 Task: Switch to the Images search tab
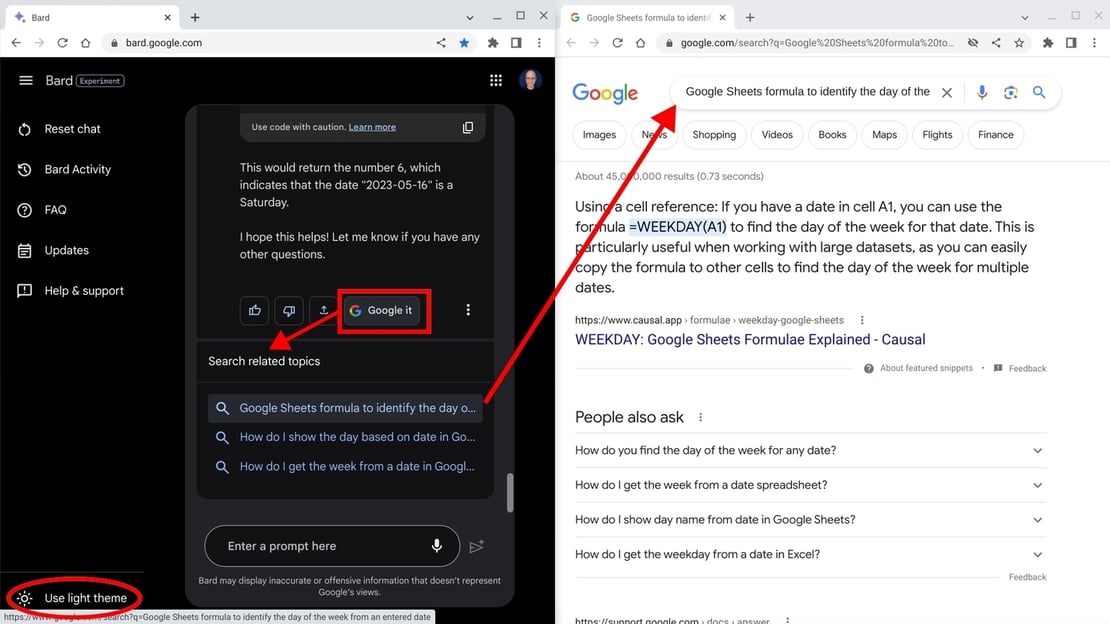(x=599, y=134)
